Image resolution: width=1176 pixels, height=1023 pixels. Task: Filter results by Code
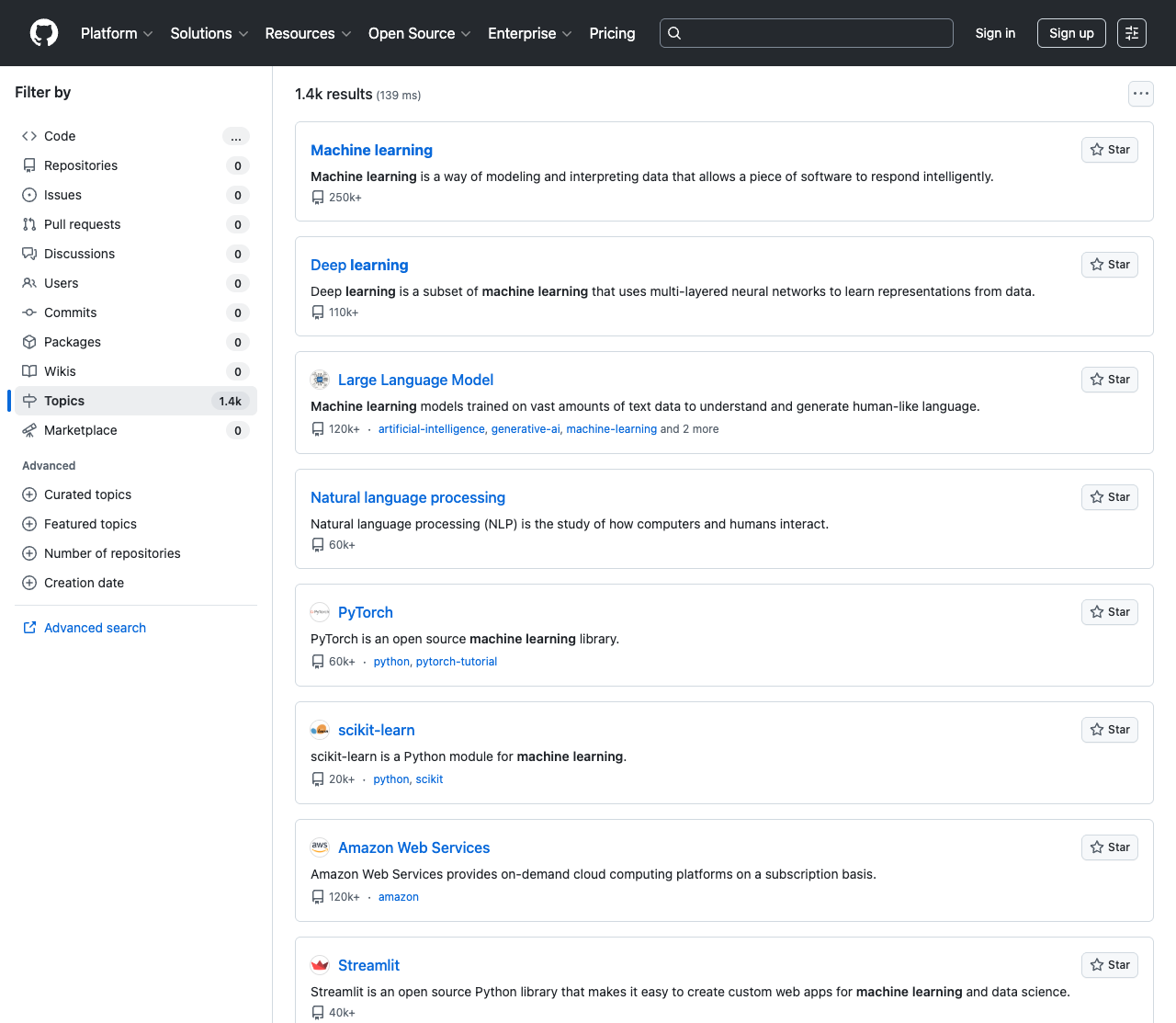(x=136, y=136)
